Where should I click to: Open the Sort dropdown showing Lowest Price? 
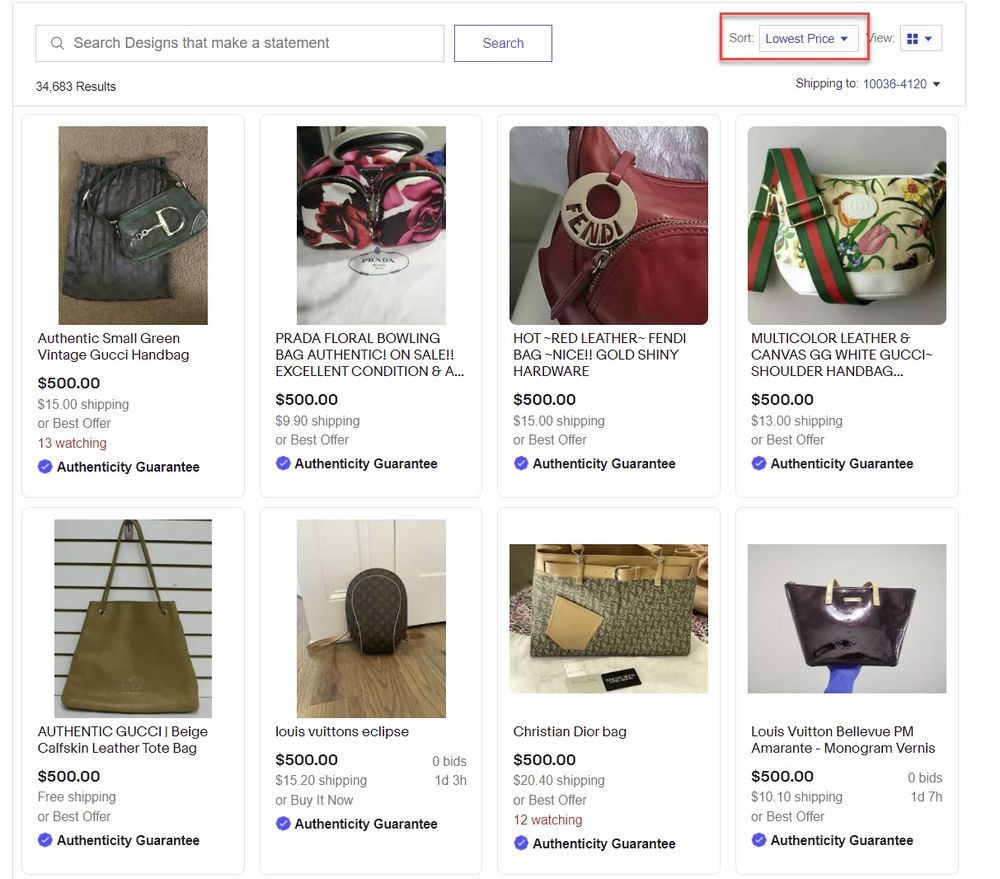[x=810, y=37]
